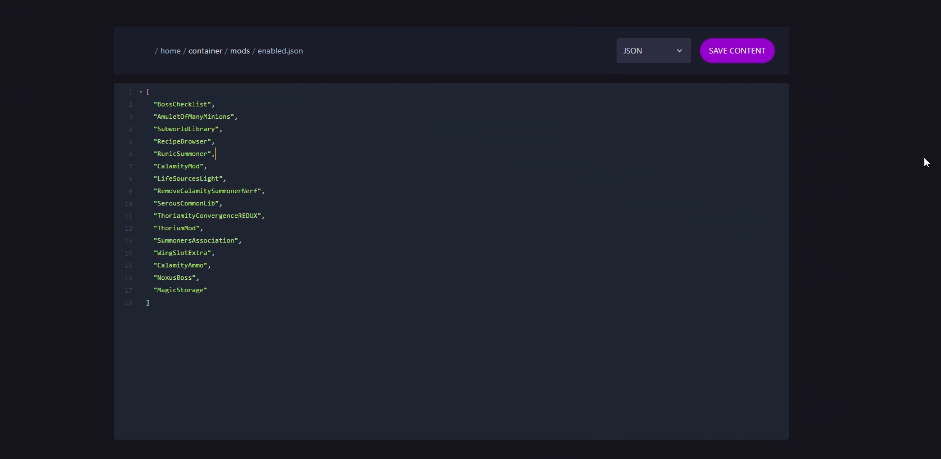
Task: Click the "BossChecklist" entry in editor
Action: [184, 104]
